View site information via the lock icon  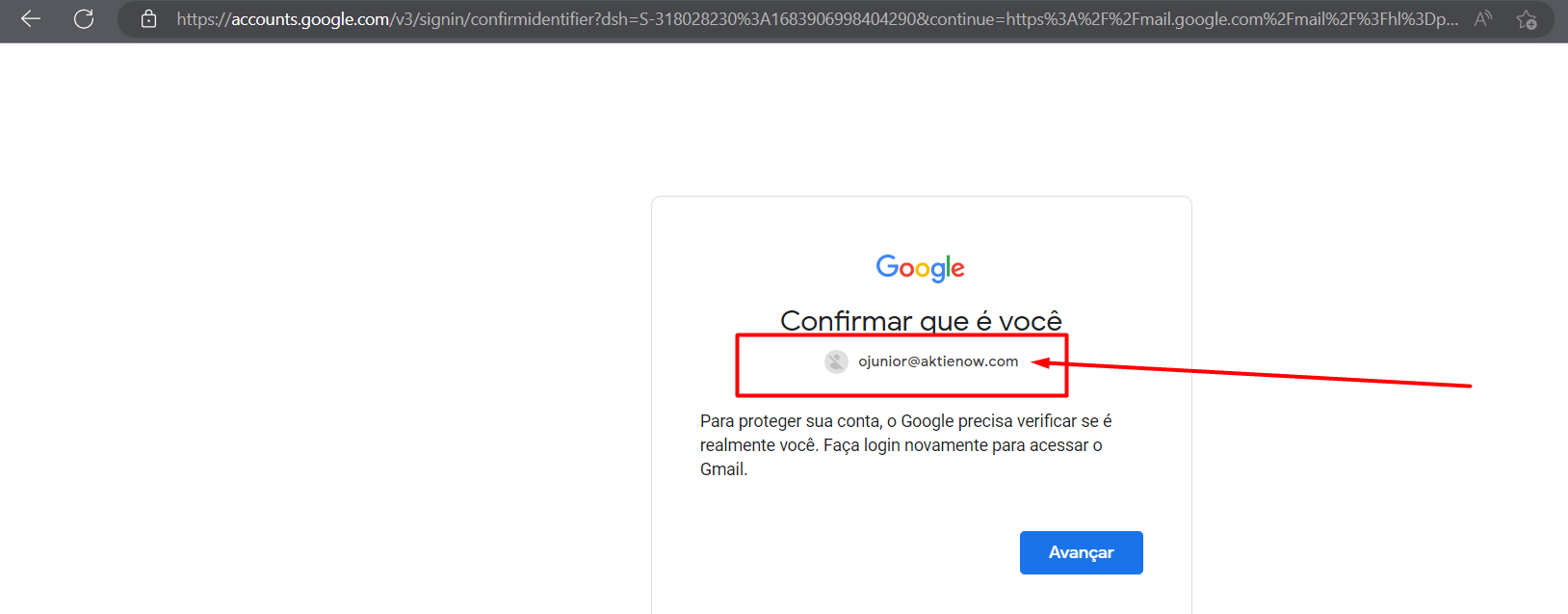click(148, 18)
